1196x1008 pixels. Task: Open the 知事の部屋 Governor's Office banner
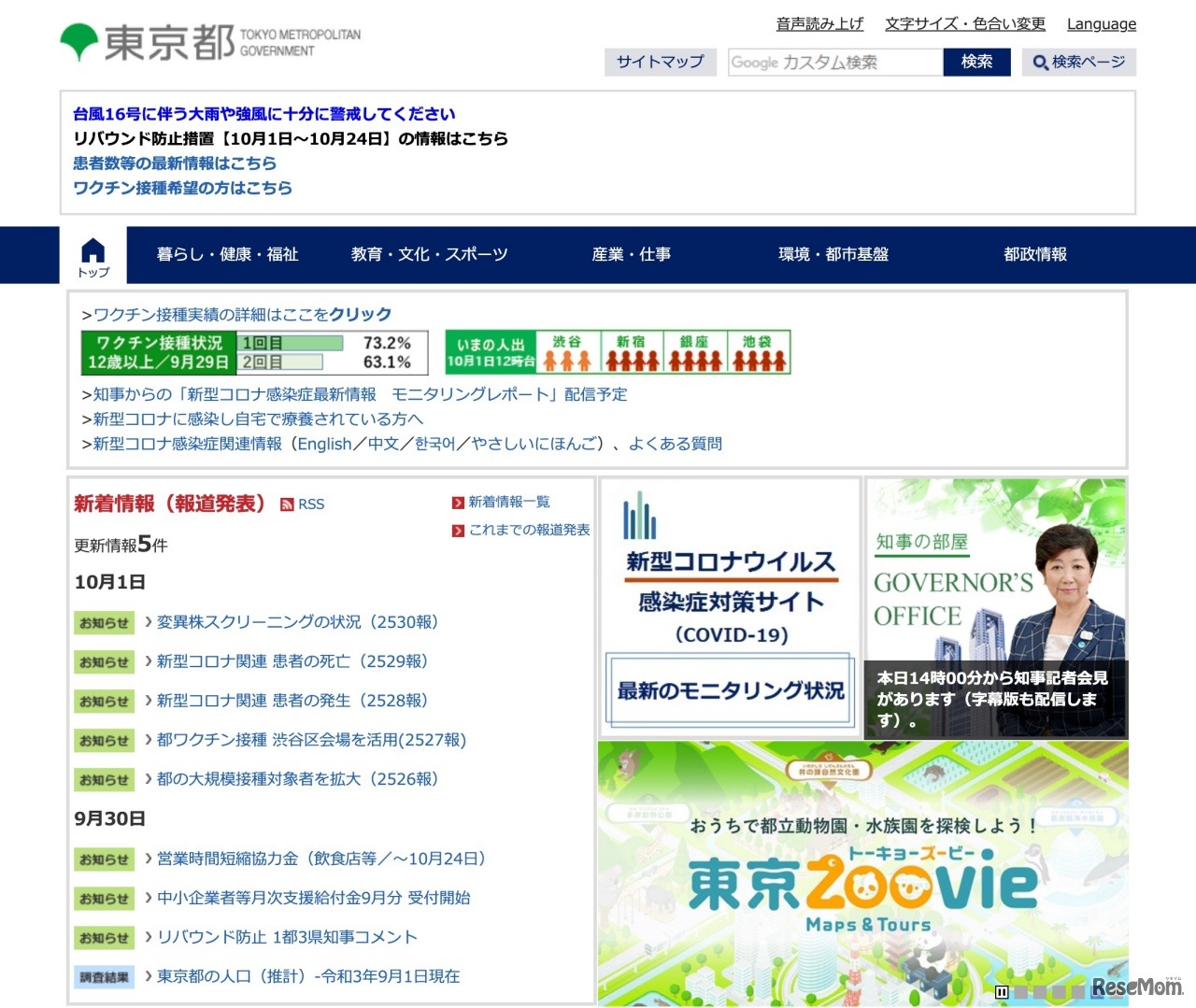click(x=996, y=608)
